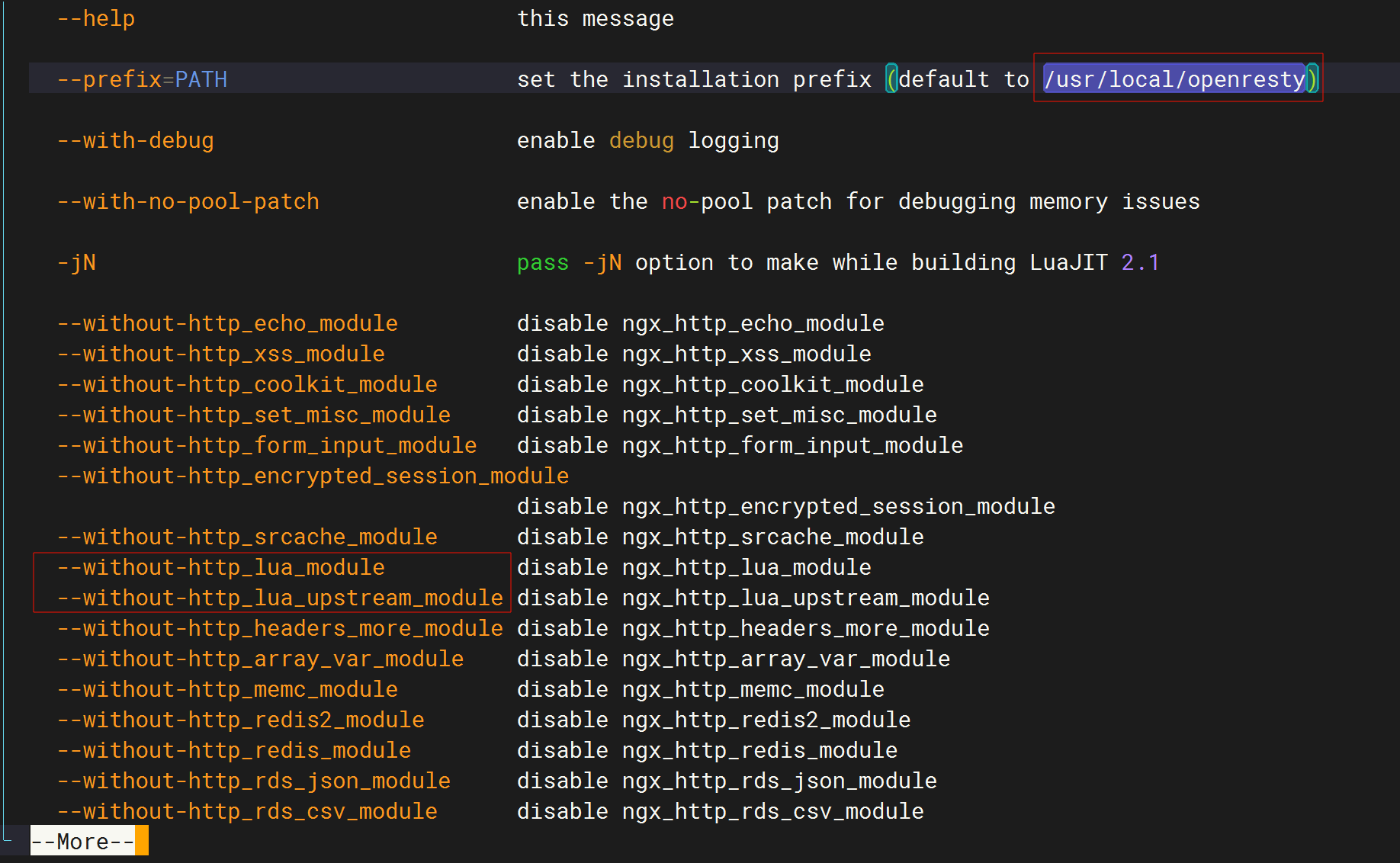The image size is (1400, 863).
Task: Click 'disable ngx_http_xss_module' description
Action: [x=695, y=354]
